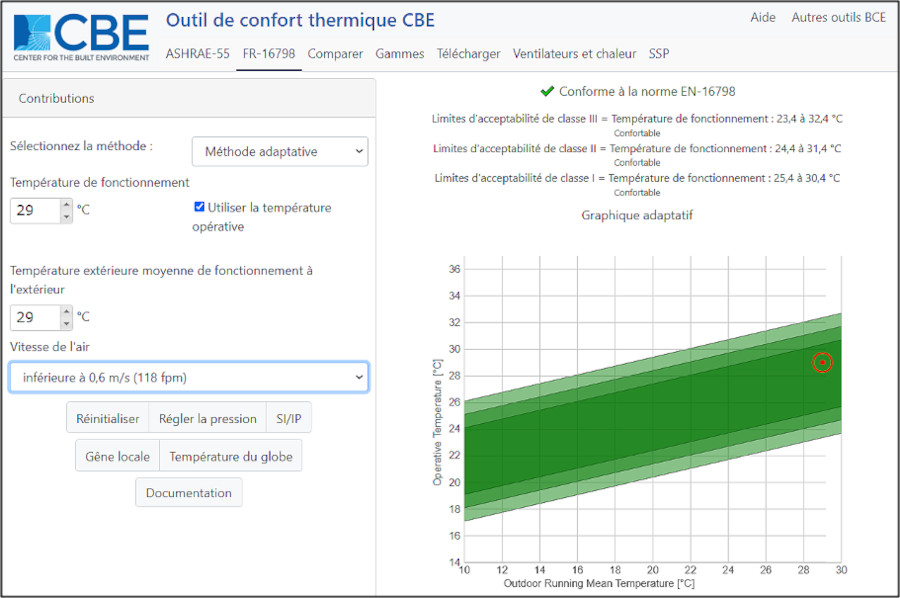Open the 'Vitesse de l'air' dropdown
The width and height of the screenshot is (900, 598).
click(x=189, y=377)
